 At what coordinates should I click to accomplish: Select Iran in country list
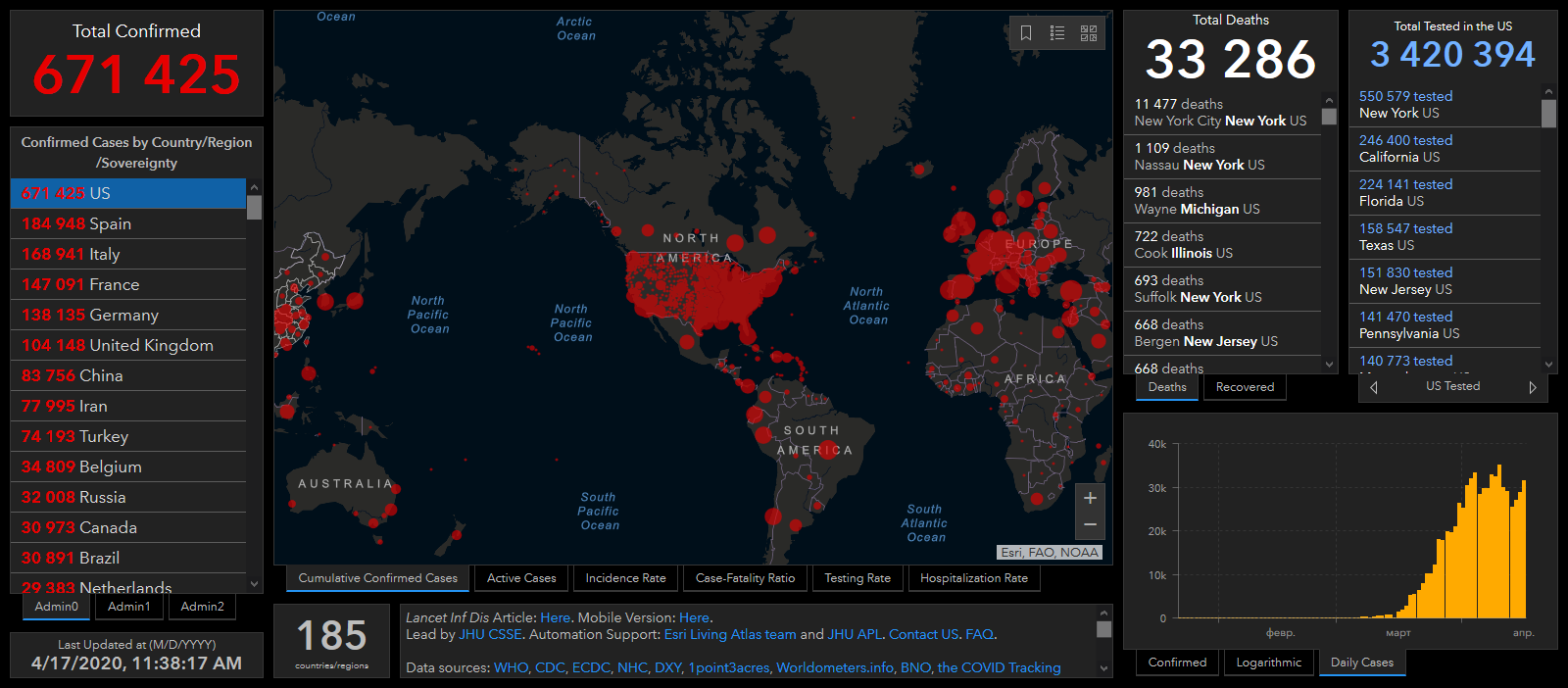pos(128,406)
